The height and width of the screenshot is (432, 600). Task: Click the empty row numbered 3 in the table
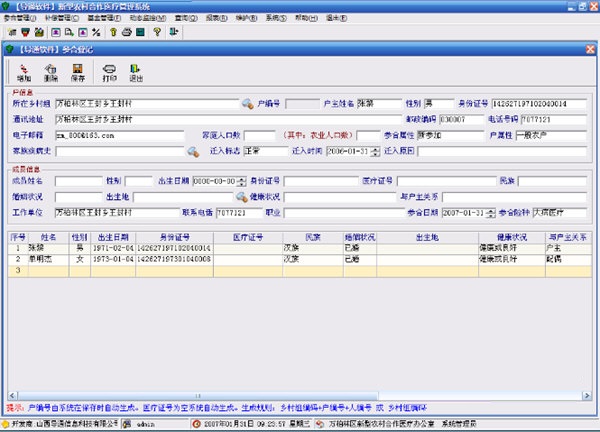(300, 271)
